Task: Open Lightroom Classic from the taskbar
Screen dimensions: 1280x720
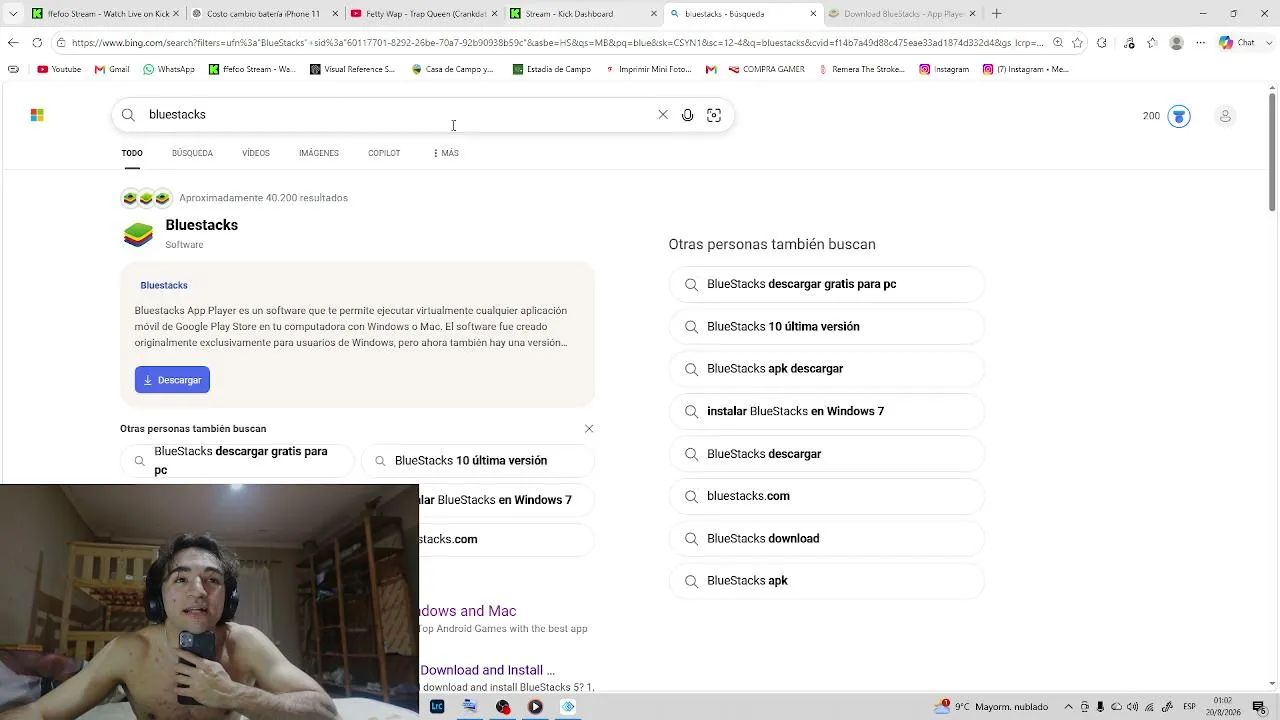Action: point(437,707)
